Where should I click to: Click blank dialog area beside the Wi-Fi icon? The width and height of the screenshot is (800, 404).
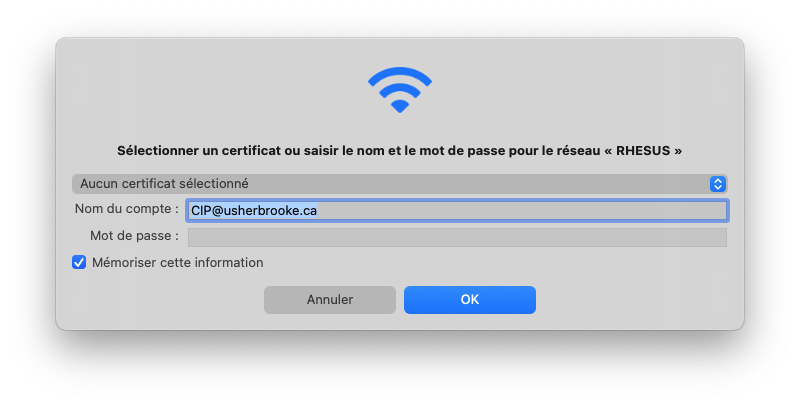[x=561, y=90]
